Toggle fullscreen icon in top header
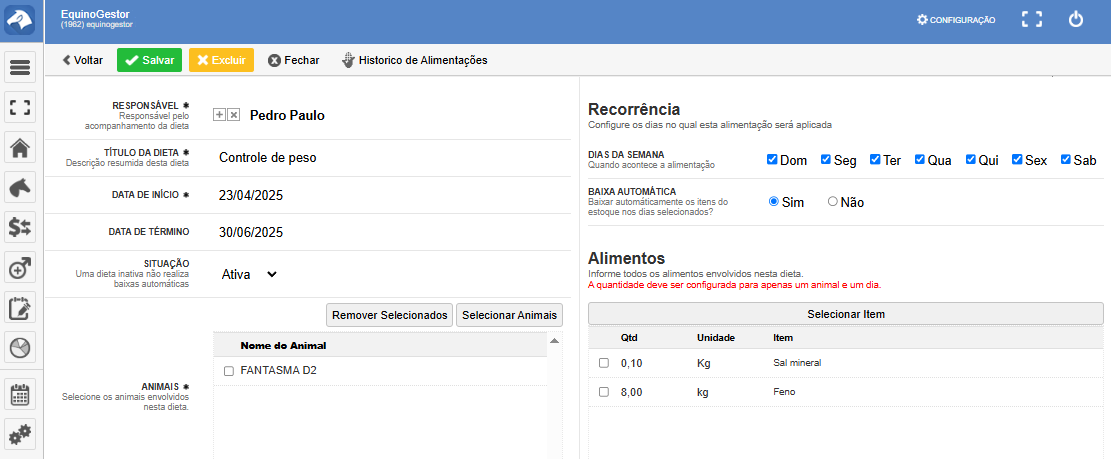Screen dimensions: 1111x459 1032,19
